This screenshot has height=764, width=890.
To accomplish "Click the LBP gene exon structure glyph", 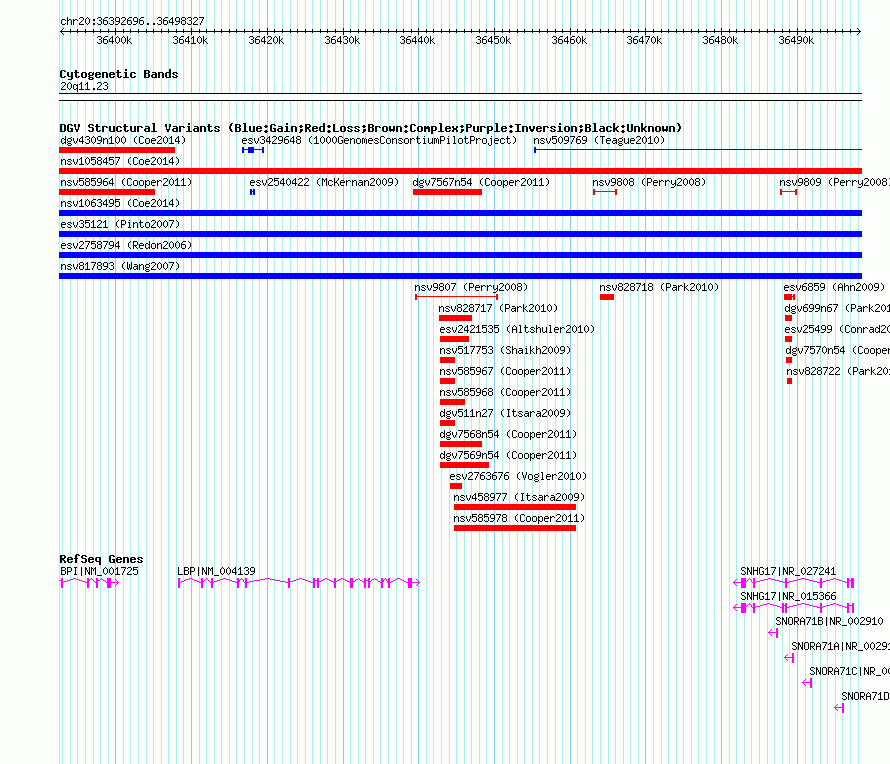I will 299,582.
